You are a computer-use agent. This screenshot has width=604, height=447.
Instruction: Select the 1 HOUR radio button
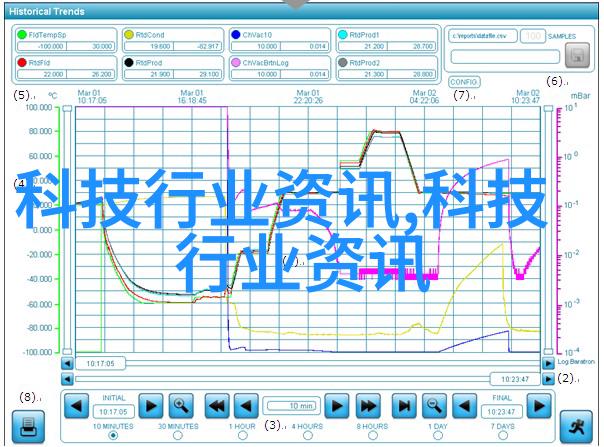coord(243,436)
